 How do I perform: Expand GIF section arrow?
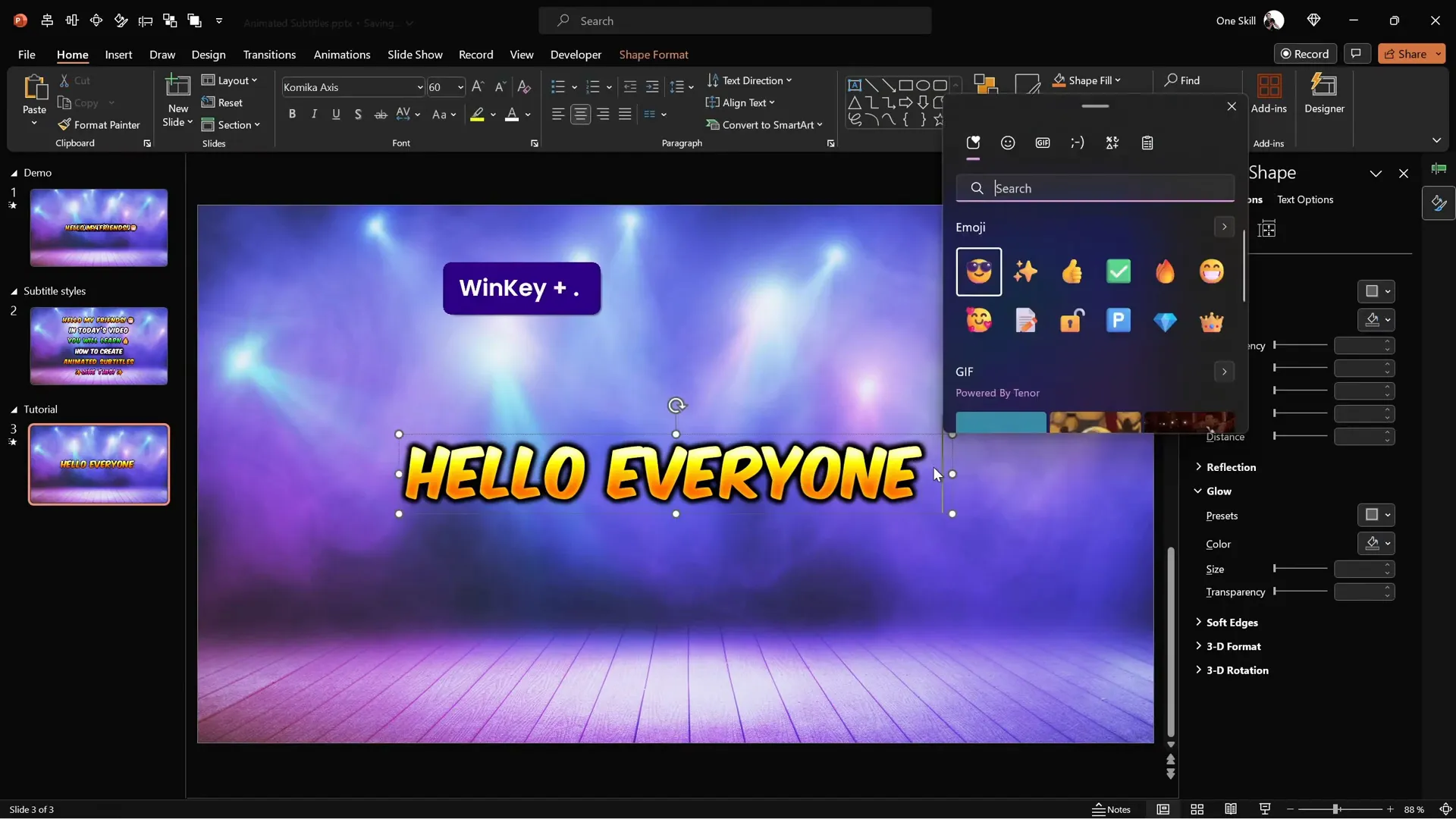coord(1224,372)
